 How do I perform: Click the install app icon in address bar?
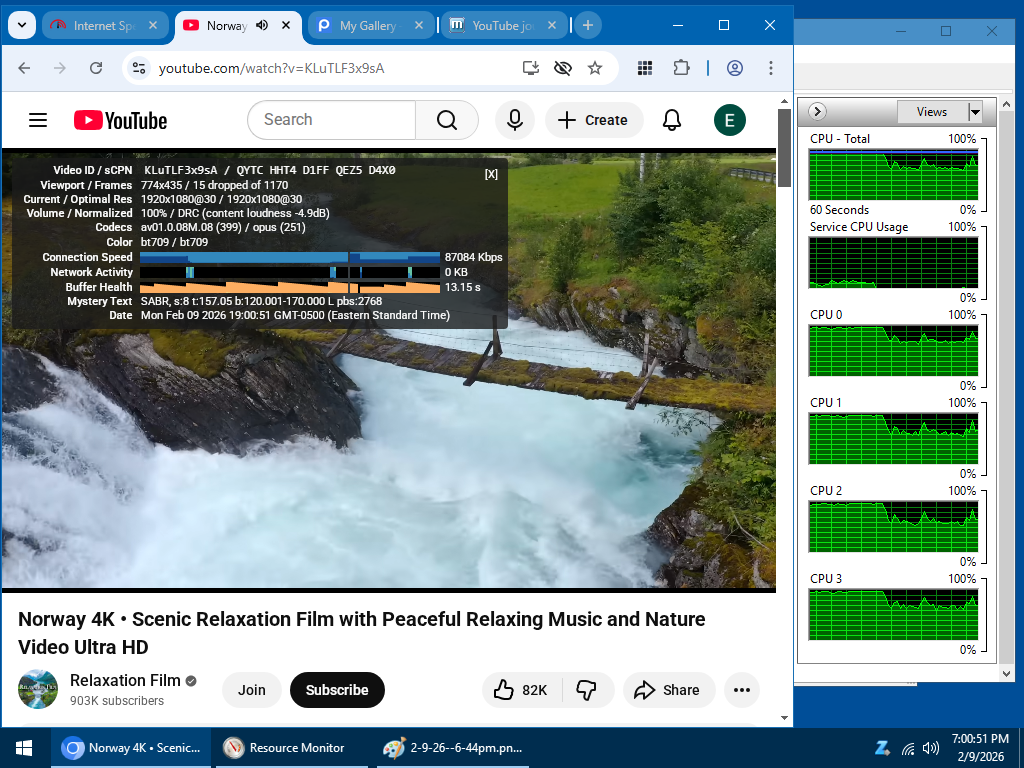click(531, 68)
